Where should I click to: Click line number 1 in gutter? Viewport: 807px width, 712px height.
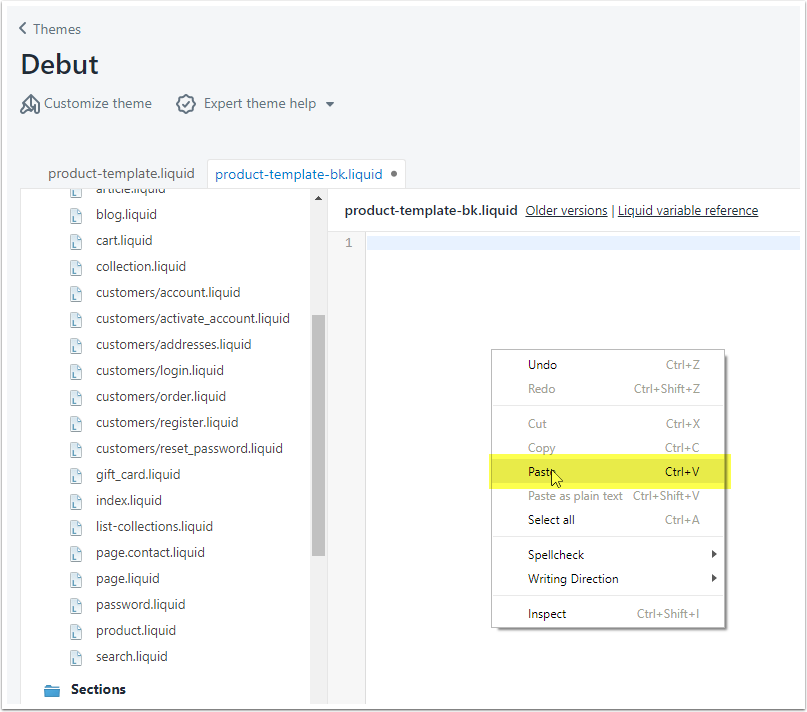pyautogui.click(x=348, y=243)
